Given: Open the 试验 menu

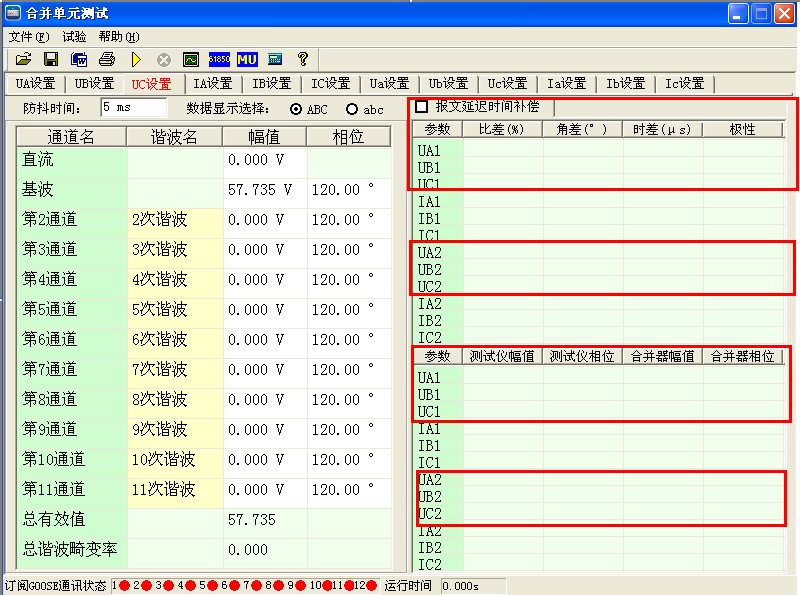Looking at the screenshot, I should (x=74, y=36).
